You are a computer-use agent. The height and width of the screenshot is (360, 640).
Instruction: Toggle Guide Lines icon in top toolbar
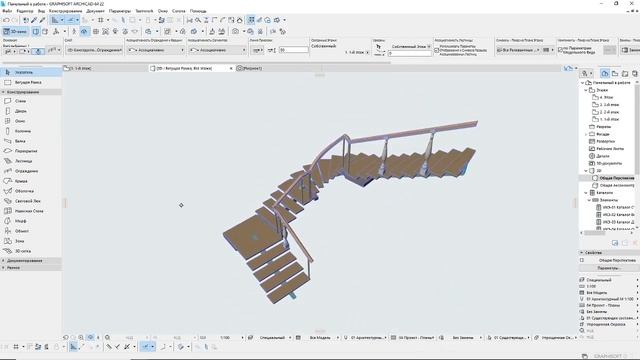point(55,20)
